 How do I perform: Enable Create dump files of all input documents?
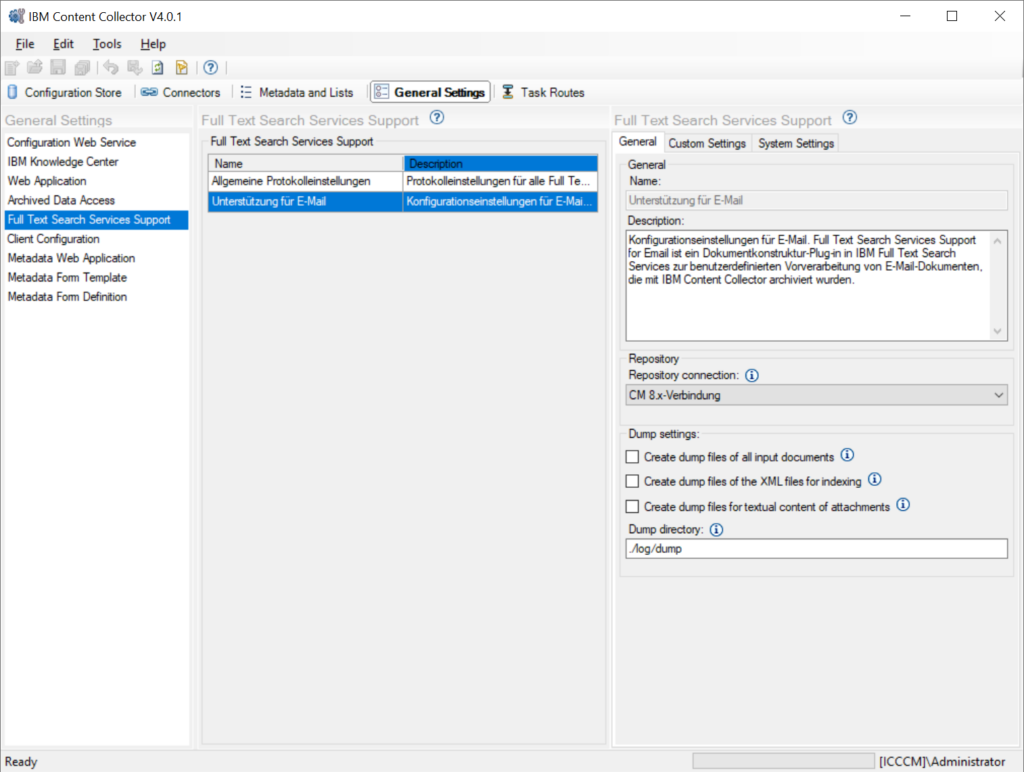tap(632, 457)
